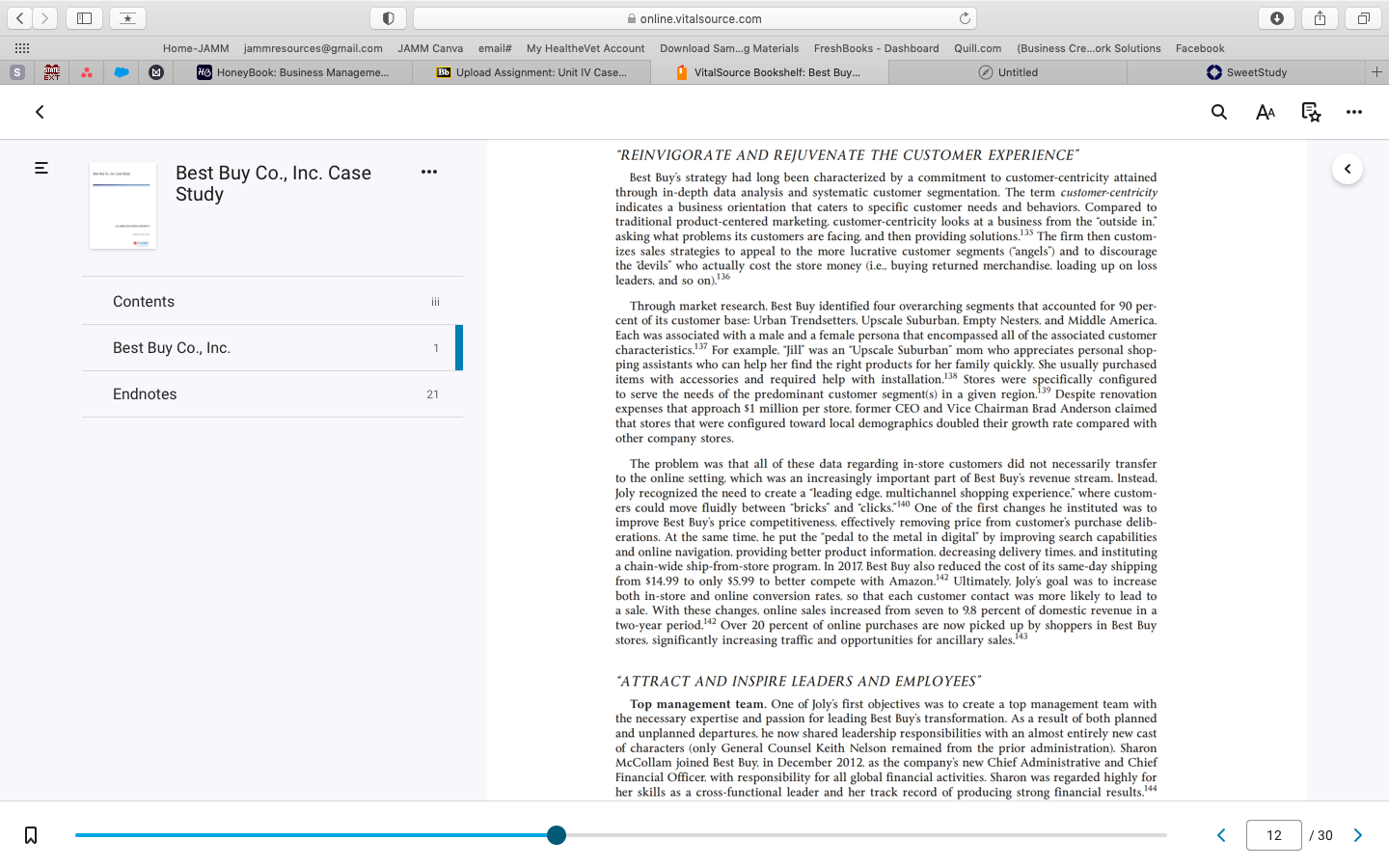Toggle the table of contents list icon
The height and width of the screenshot is (868, 1389).
41,168
